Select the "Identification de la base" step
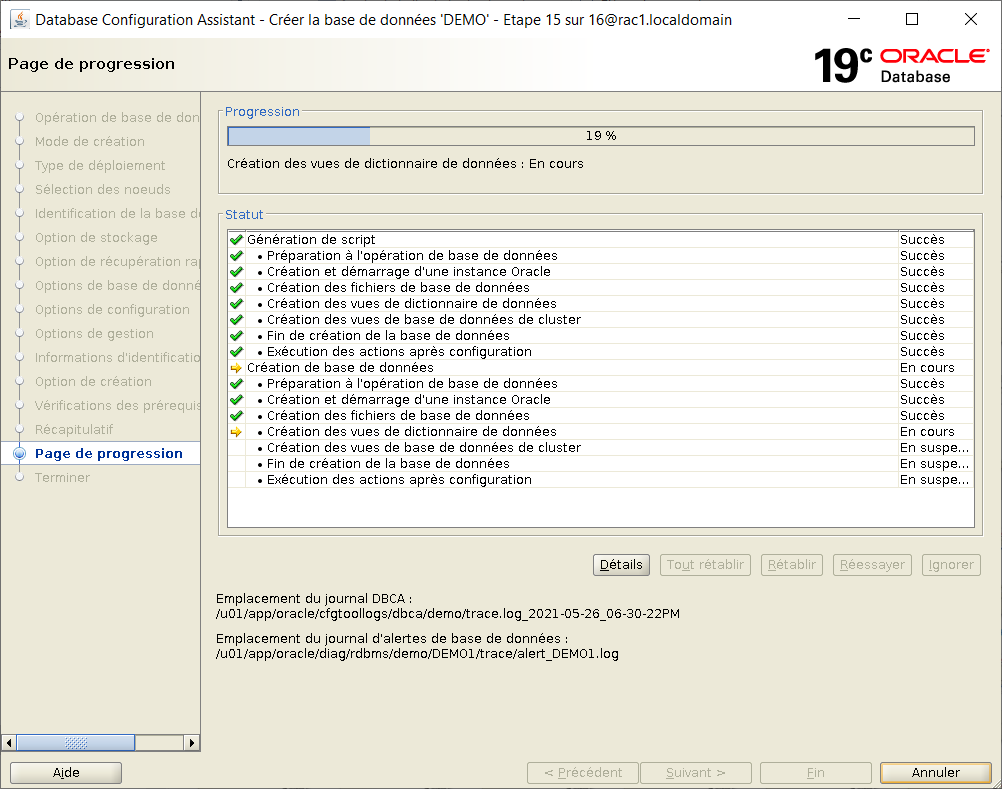The image size is (1002, 789). coord(117,213)
